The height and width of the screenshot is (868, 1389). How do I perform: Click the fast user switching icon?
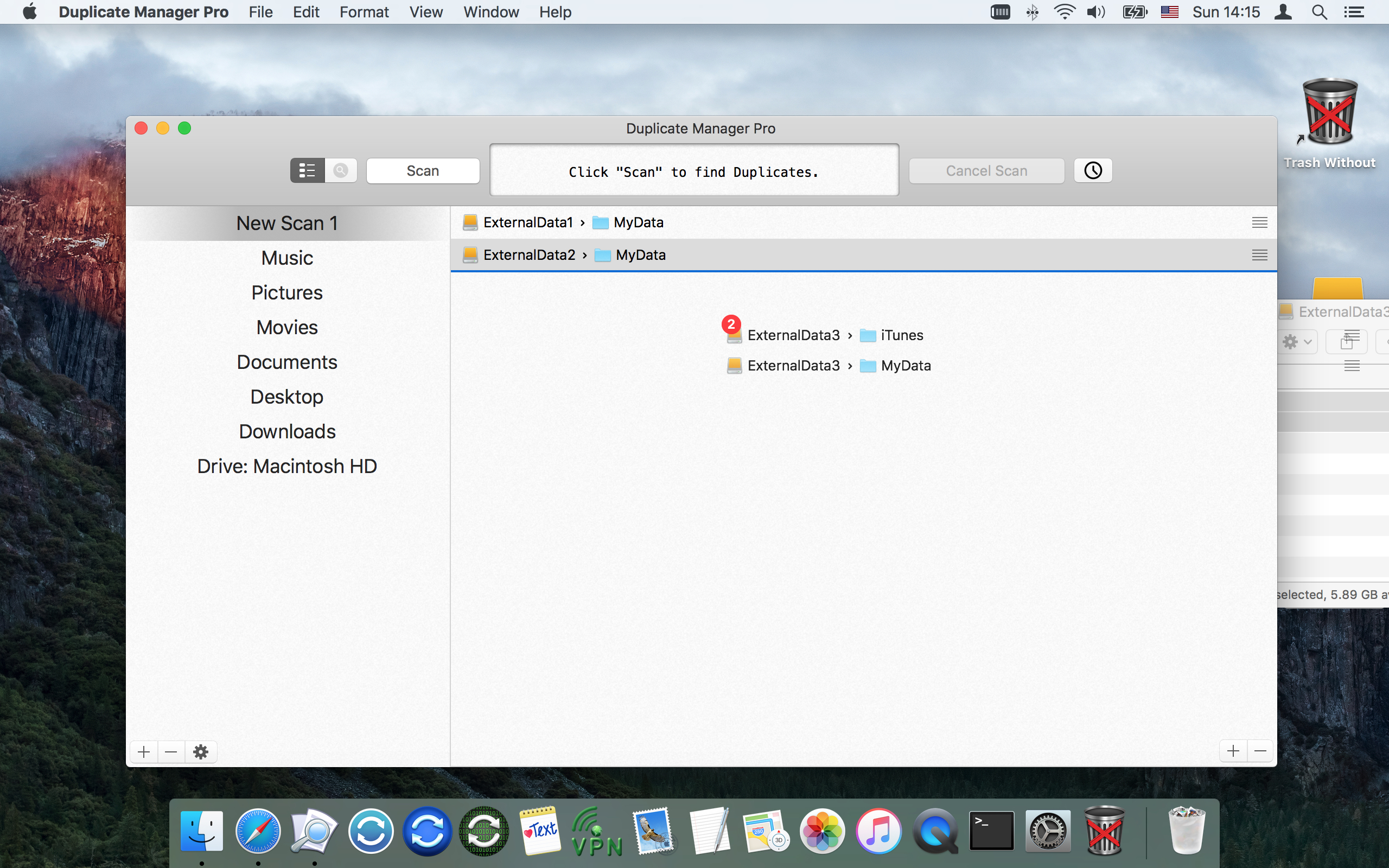[x=1283, y=12]
